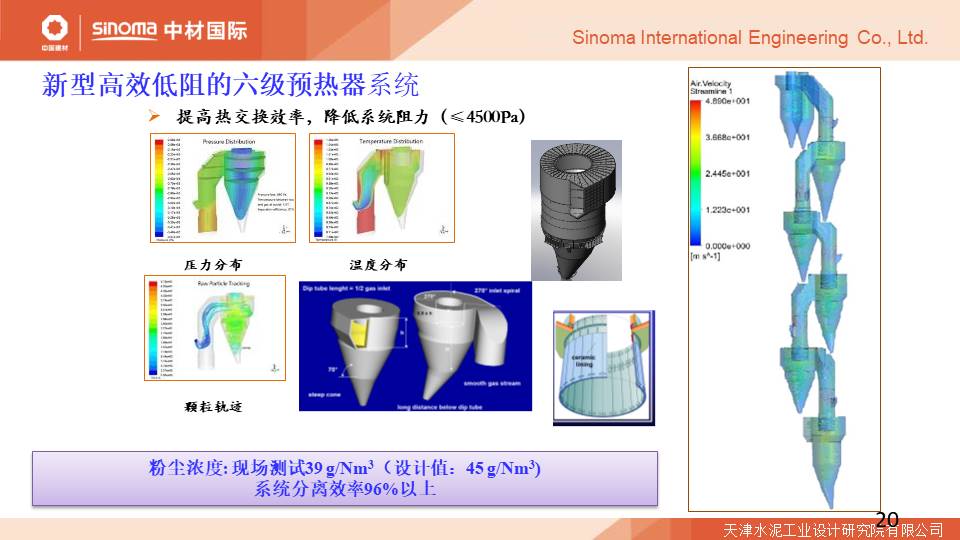Click the blue dip tube cyclone diagram

click(x=415, y=346)
